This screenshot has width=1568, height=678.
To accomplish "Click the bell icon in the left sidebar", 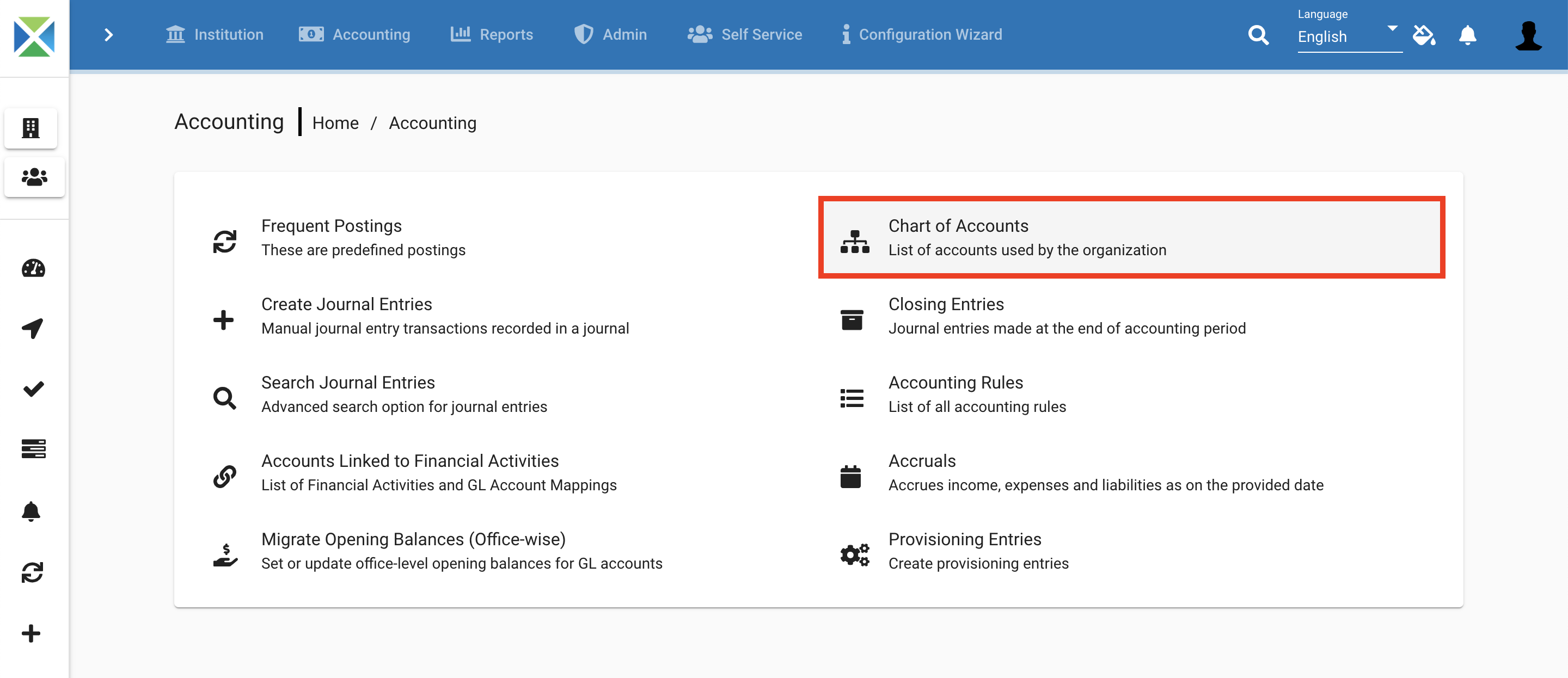I will click(31, 511).
